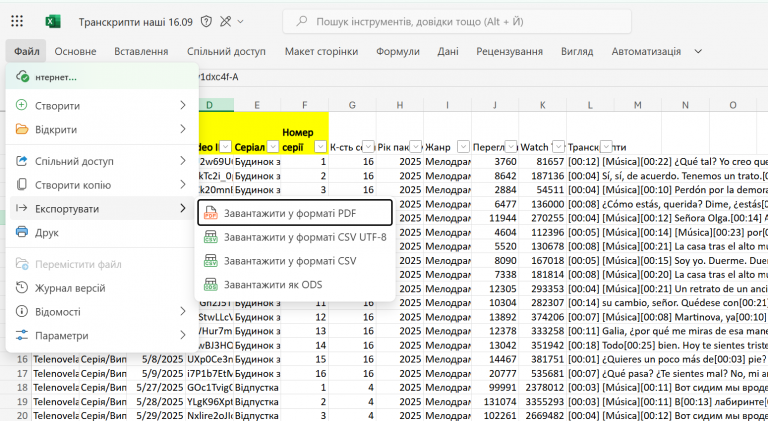Choose Завантажити як ODS
768x421 pixels.
click(295, 284)
